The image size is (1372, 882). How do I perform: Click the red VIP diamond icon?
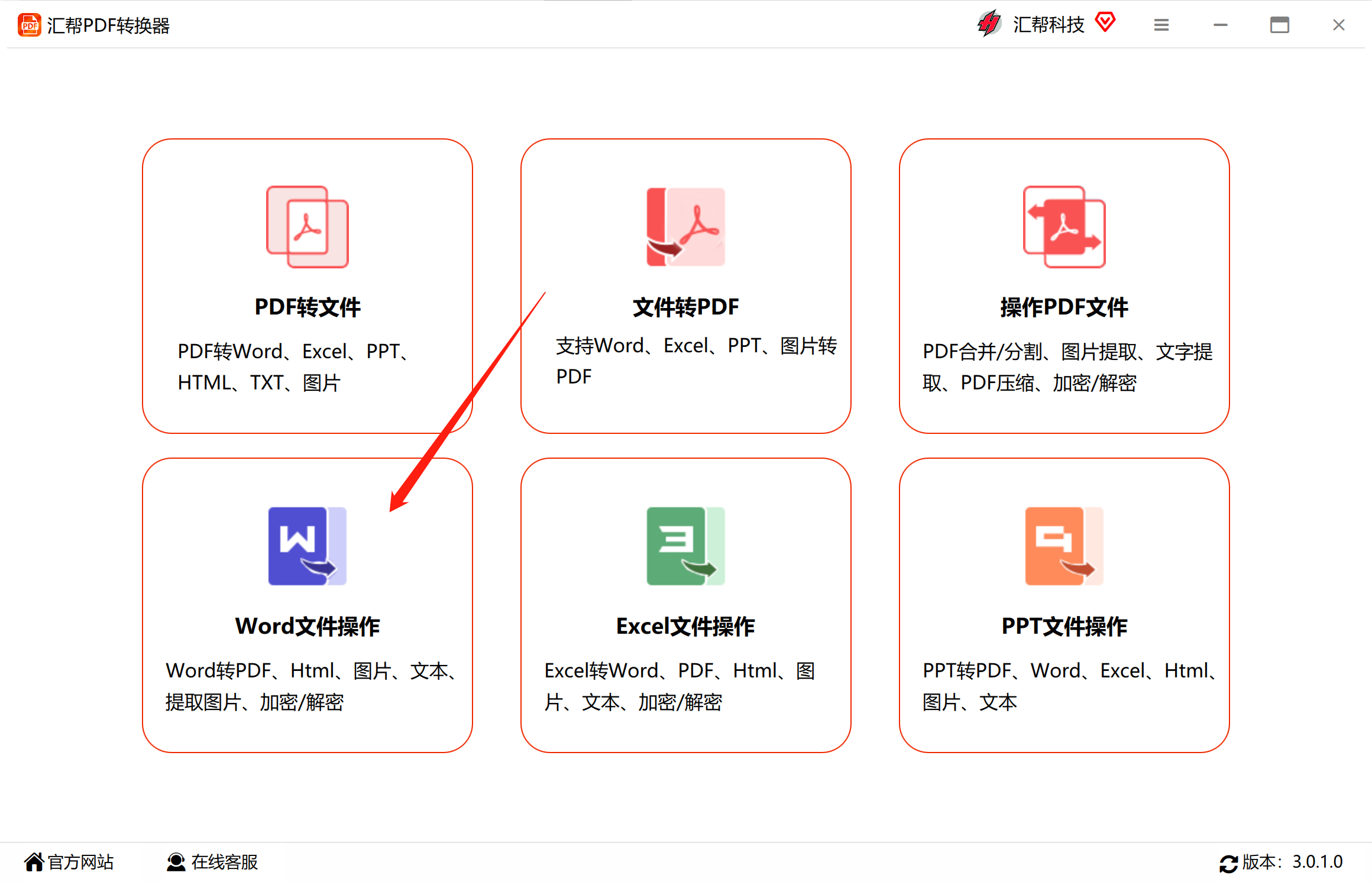click(1105, 22)
